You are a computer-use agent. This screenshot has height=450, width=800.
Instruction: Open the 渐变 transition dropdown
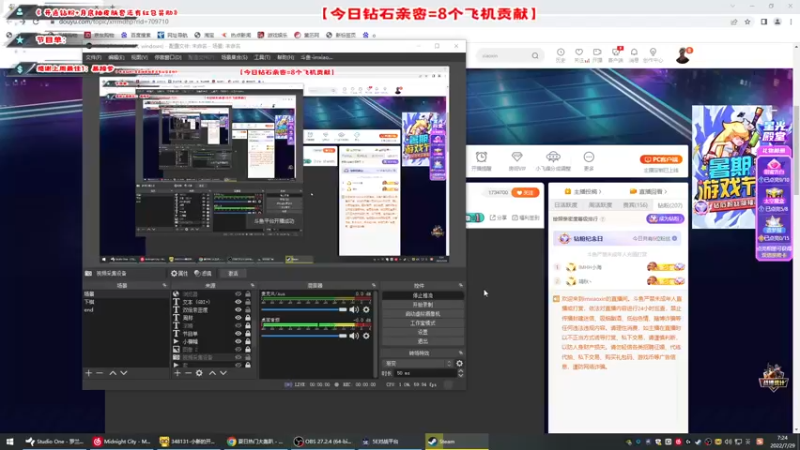[x=418, y=363]
